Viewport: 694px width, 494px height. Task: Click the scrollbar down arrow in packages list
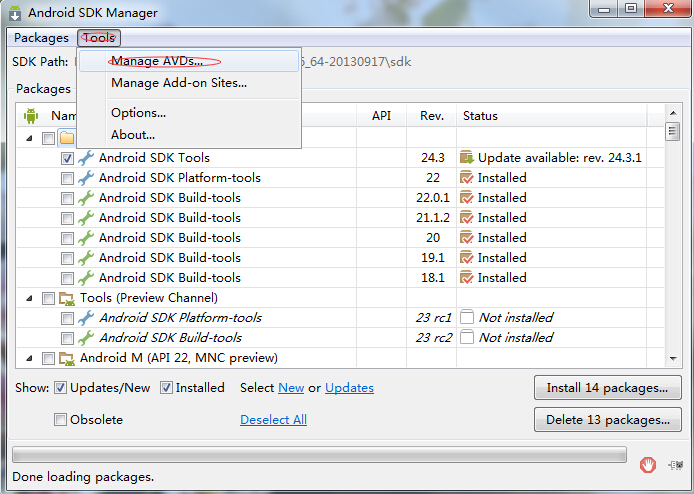click(x=673, y=359)
